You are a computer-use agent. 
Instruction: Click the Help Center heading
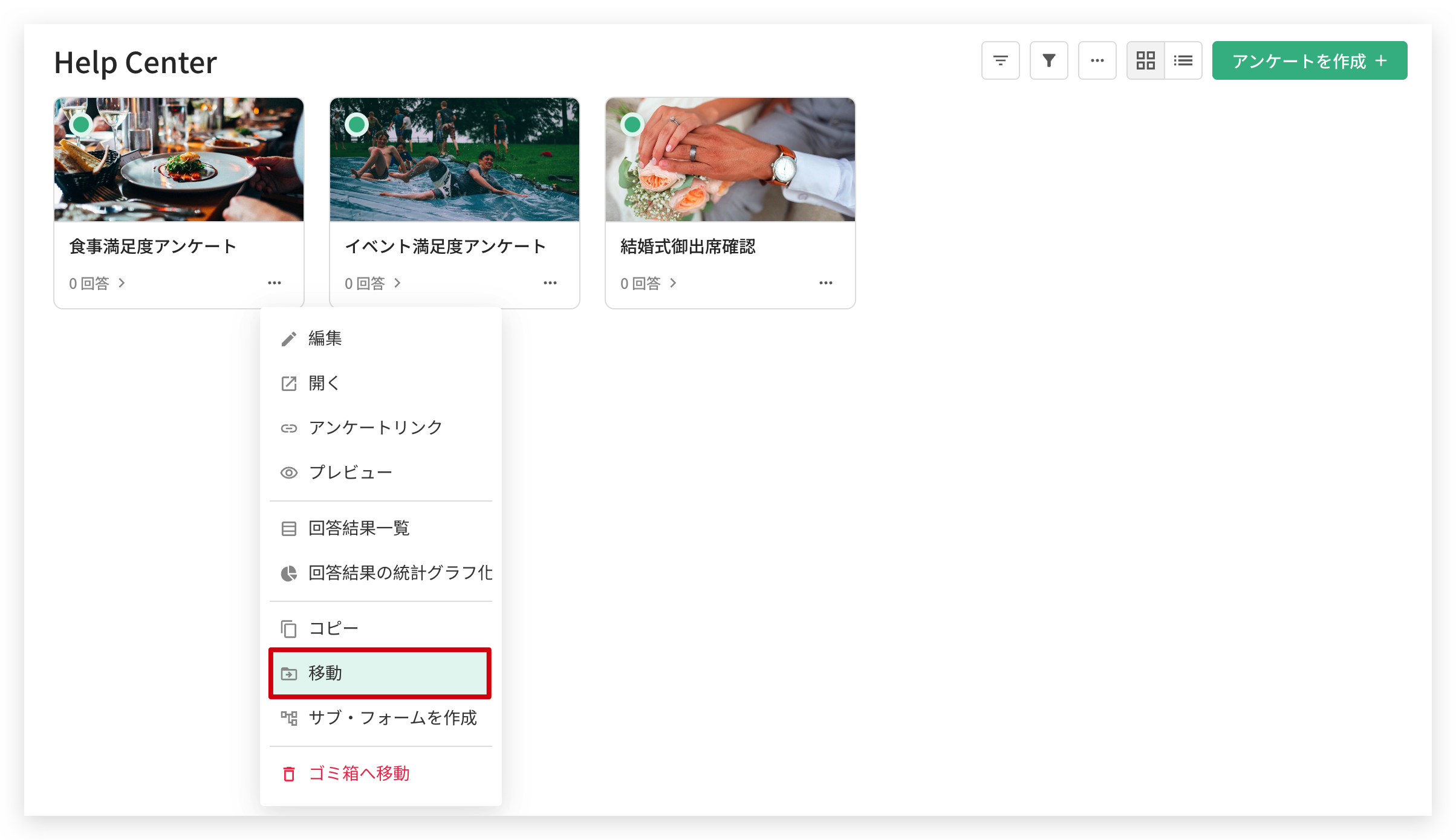pos(135,63)
